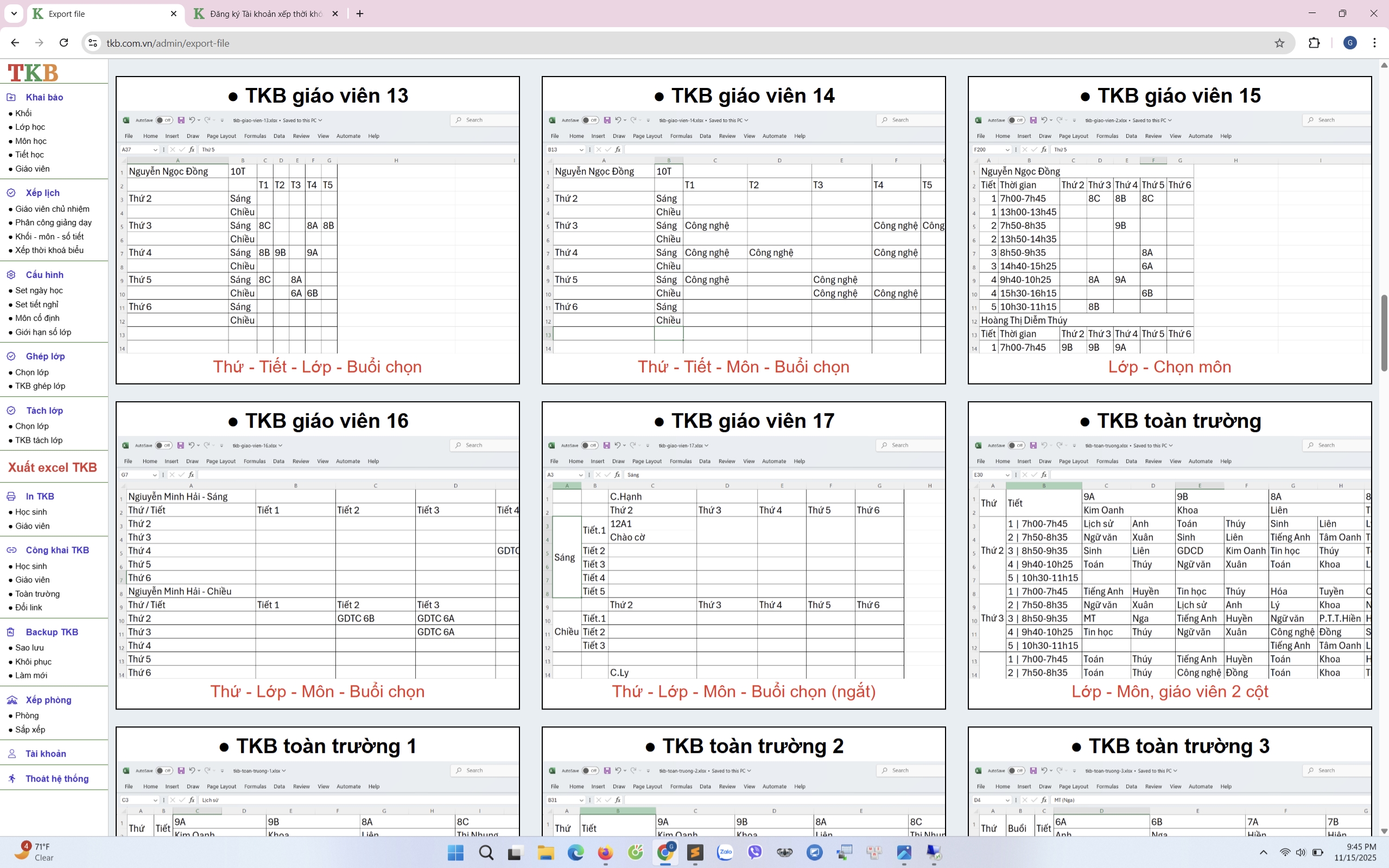Reload the page with the refresh icon
Screen dimensions: 1389x868
point(64,43)
